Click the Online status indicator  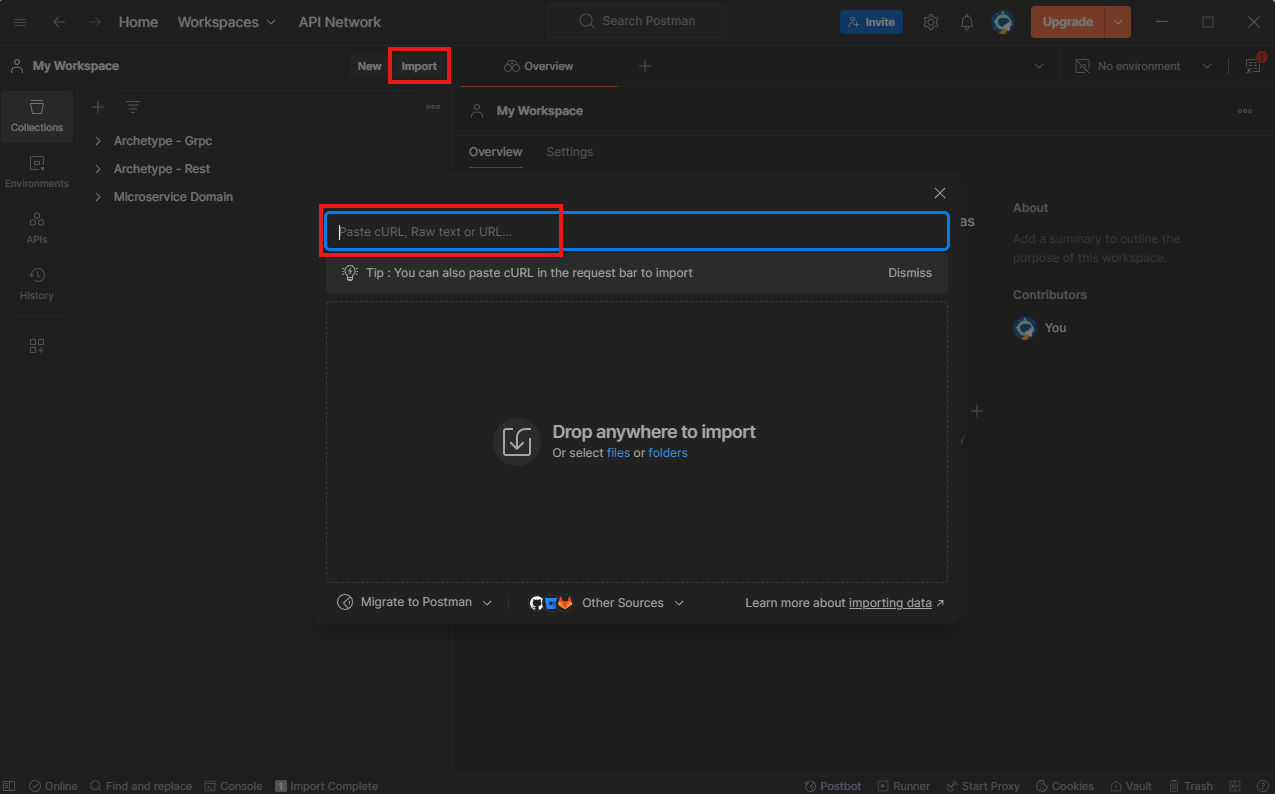pos(53,786)
